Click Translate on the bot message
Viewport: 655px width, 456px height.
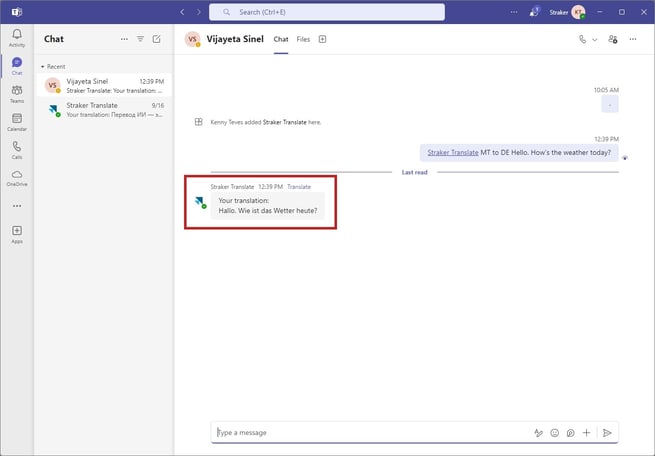click(299, 187)
